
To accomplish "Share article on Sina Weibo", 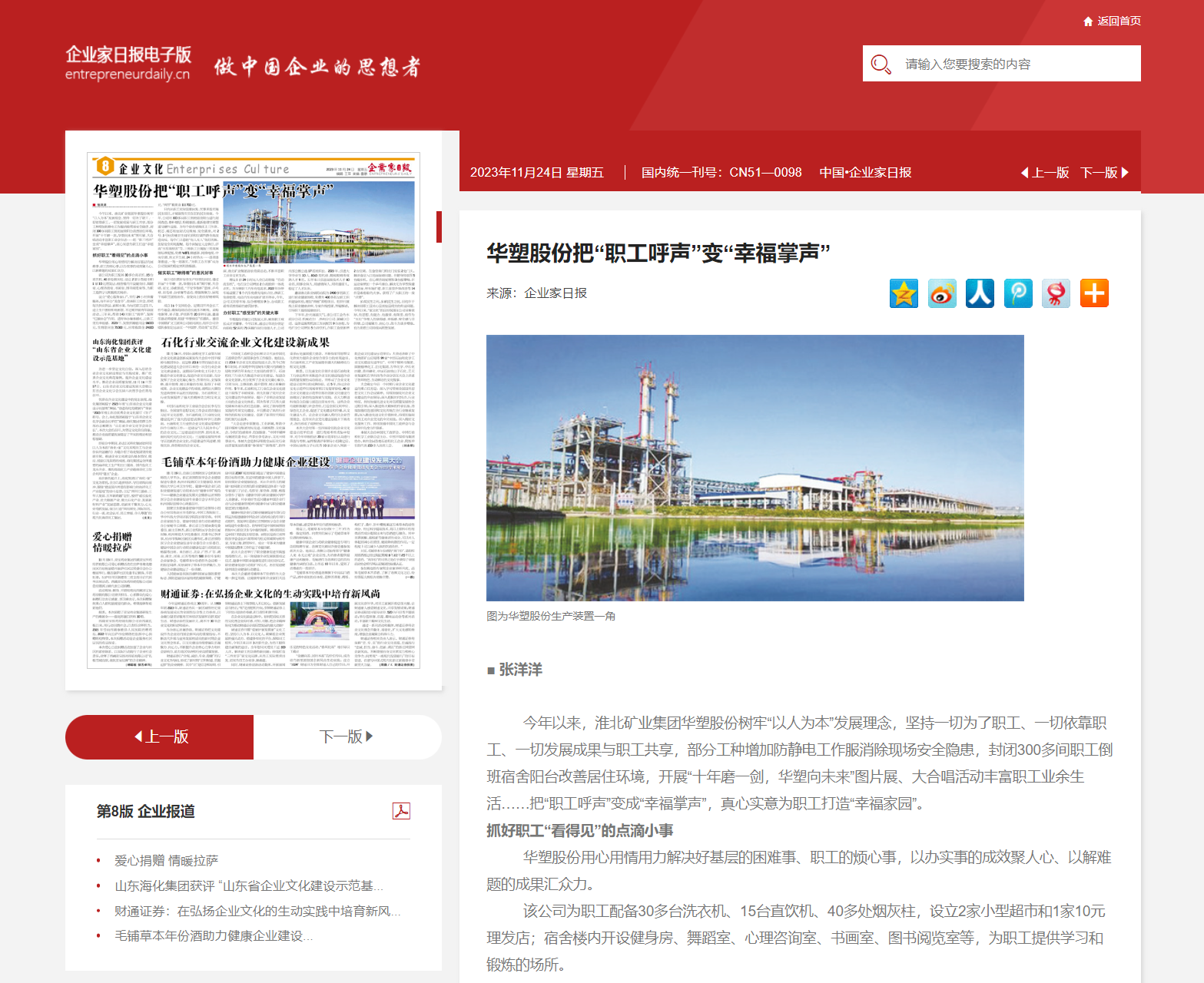I will (942, 293).
